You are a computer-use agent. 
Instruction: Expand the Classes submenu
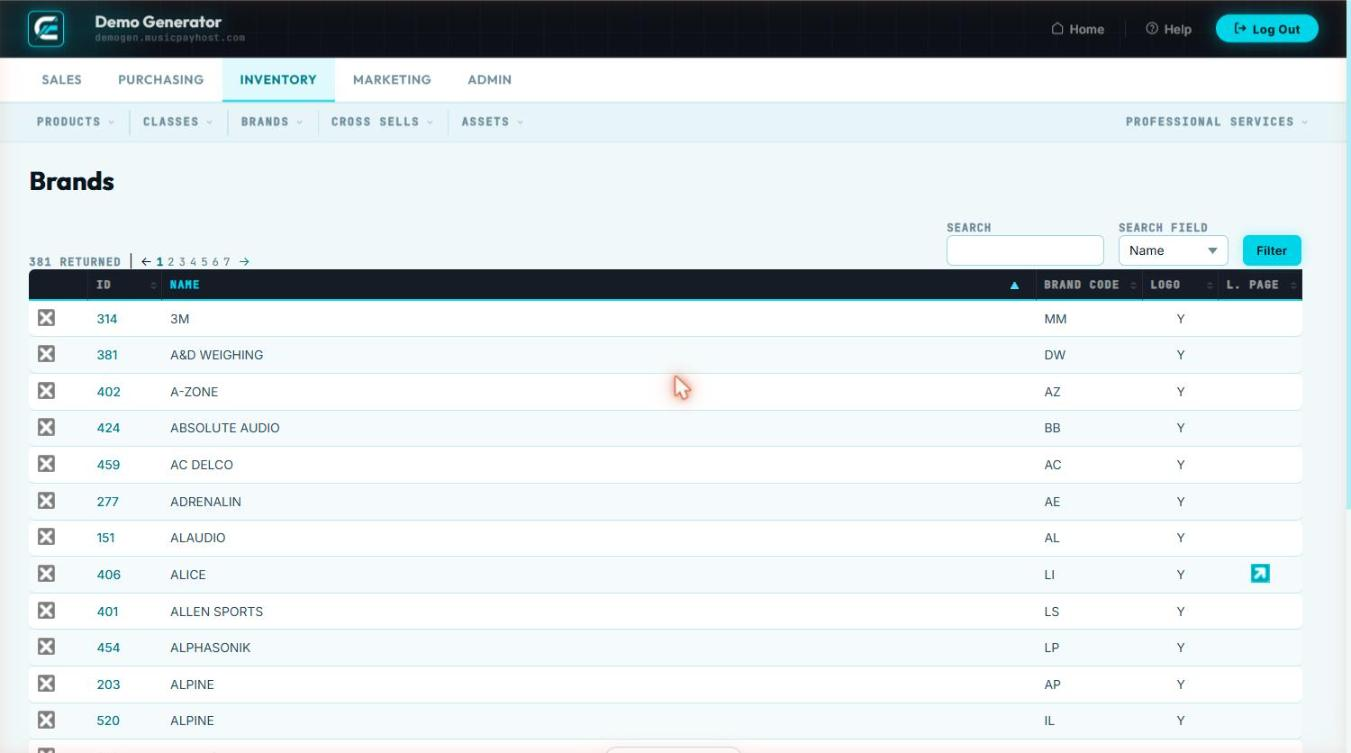(178, 122)
